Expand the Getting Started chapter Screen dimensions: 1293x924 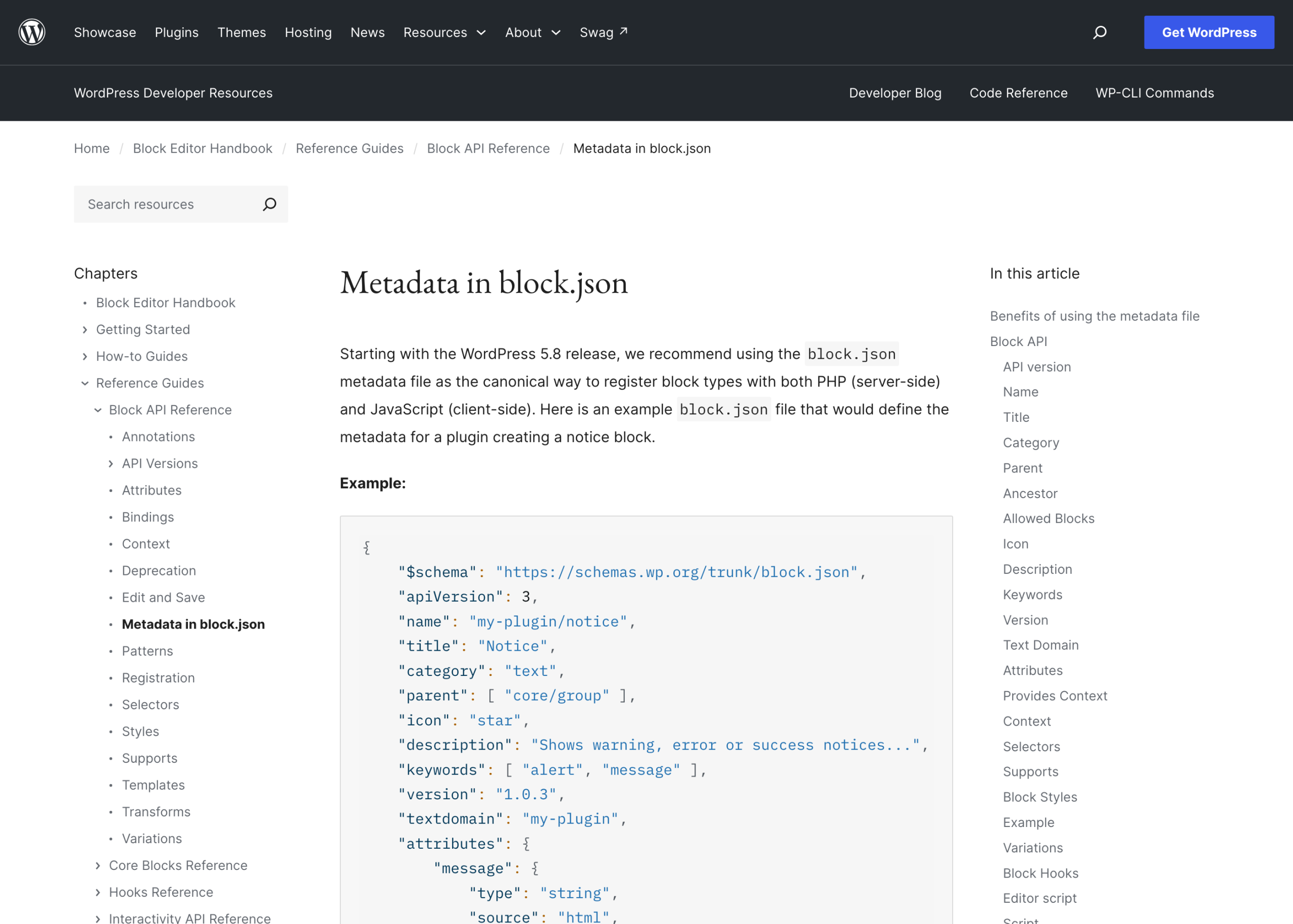pos(85,329)
